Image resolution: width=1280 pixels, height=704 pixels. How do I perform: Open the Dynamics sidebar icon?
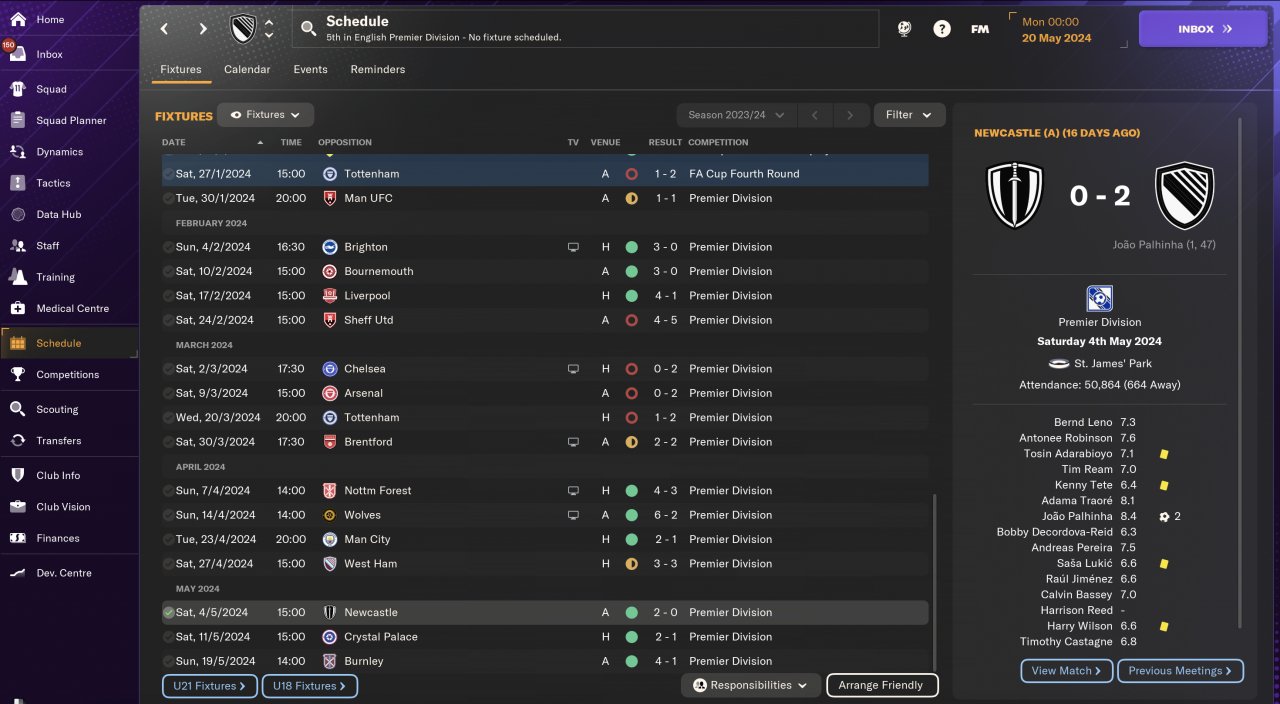pyautogui.click(x=17, y=152)
